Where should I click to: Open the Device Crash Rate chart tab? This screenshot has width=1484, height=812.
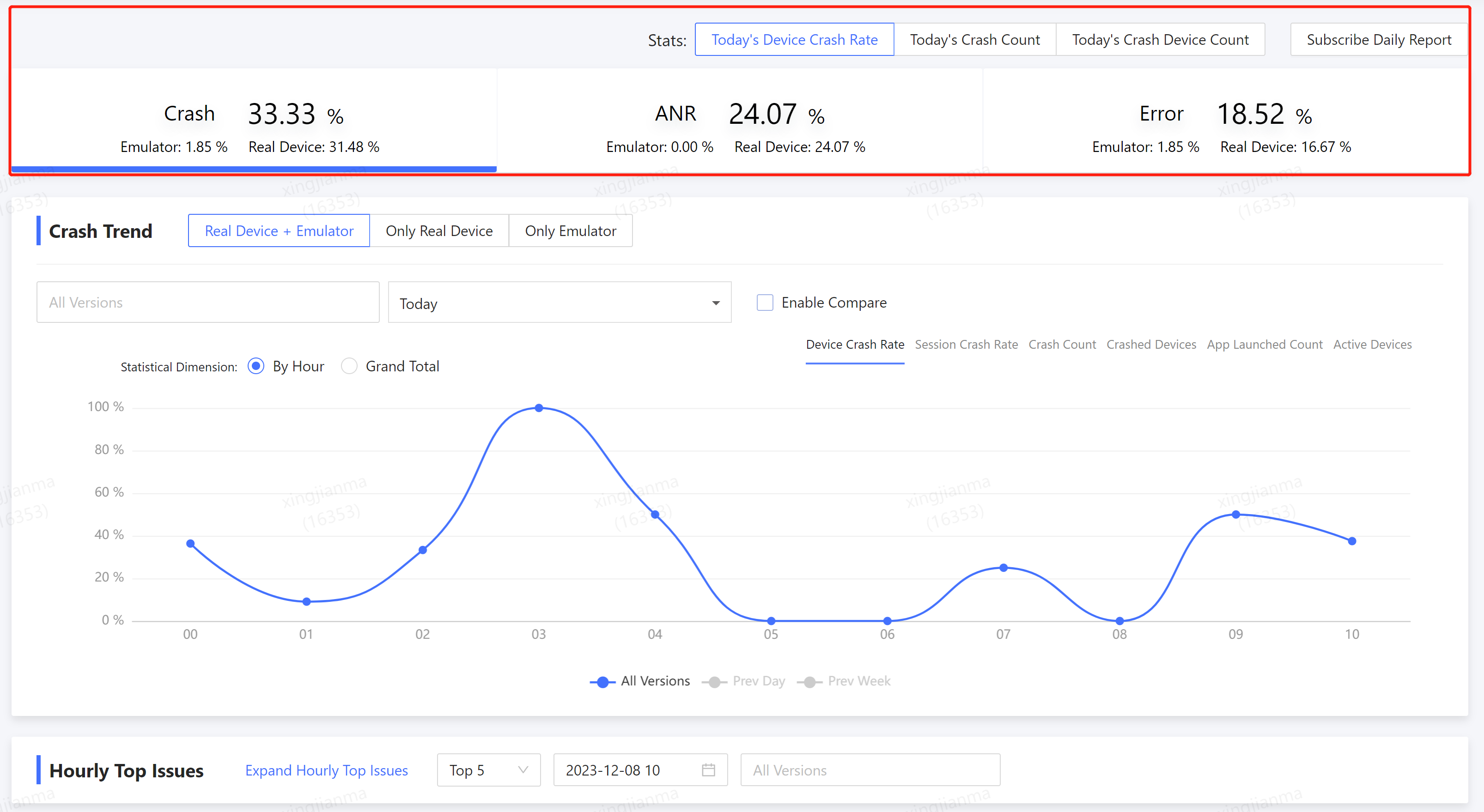click(855, 345)
